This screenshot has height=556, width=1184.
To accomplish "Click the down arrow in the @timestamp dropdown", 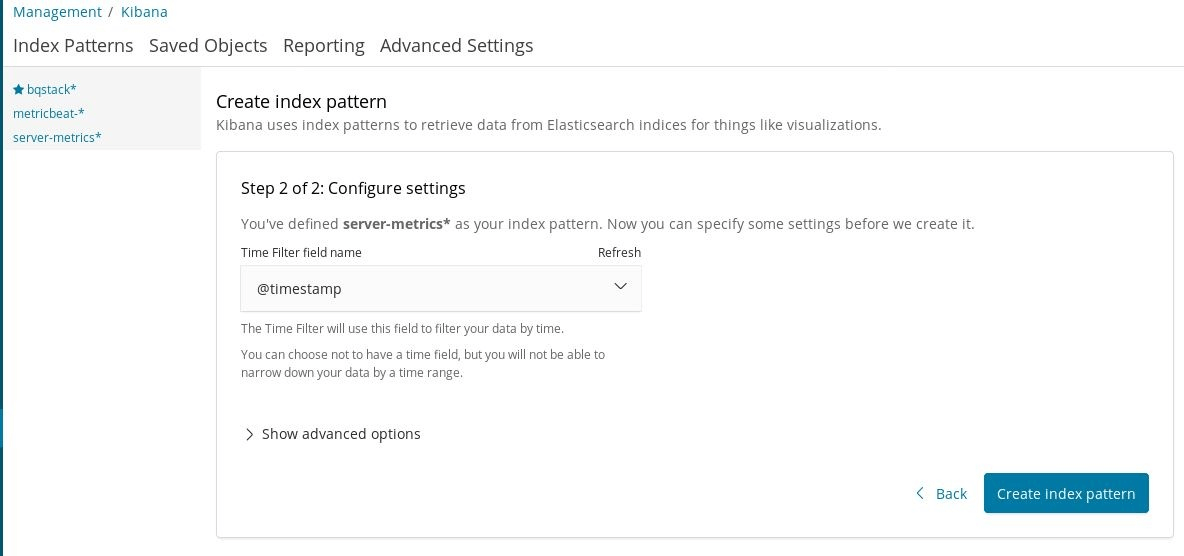I will (620, 287).
